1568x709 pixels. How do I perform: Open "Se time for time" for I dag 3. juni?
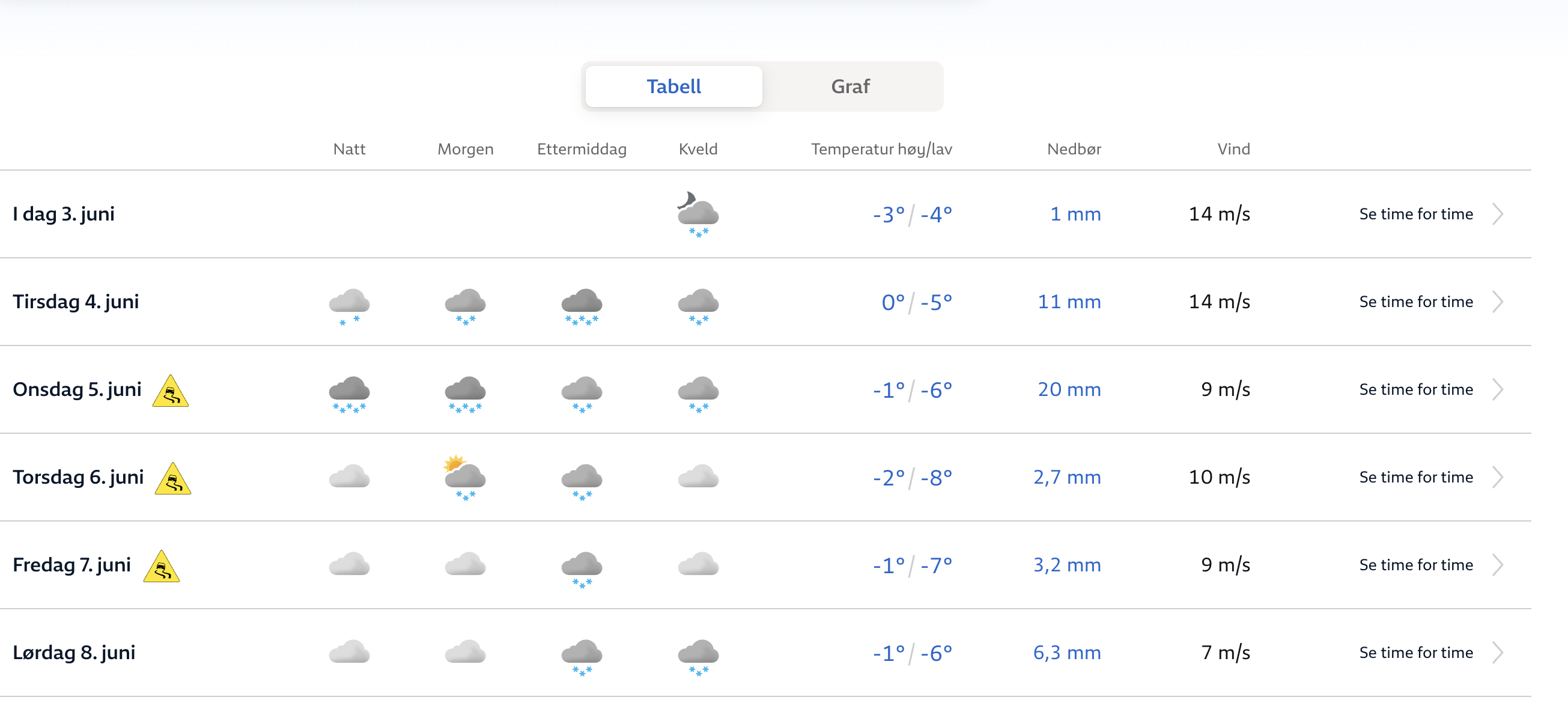[x=1415, y=215]
